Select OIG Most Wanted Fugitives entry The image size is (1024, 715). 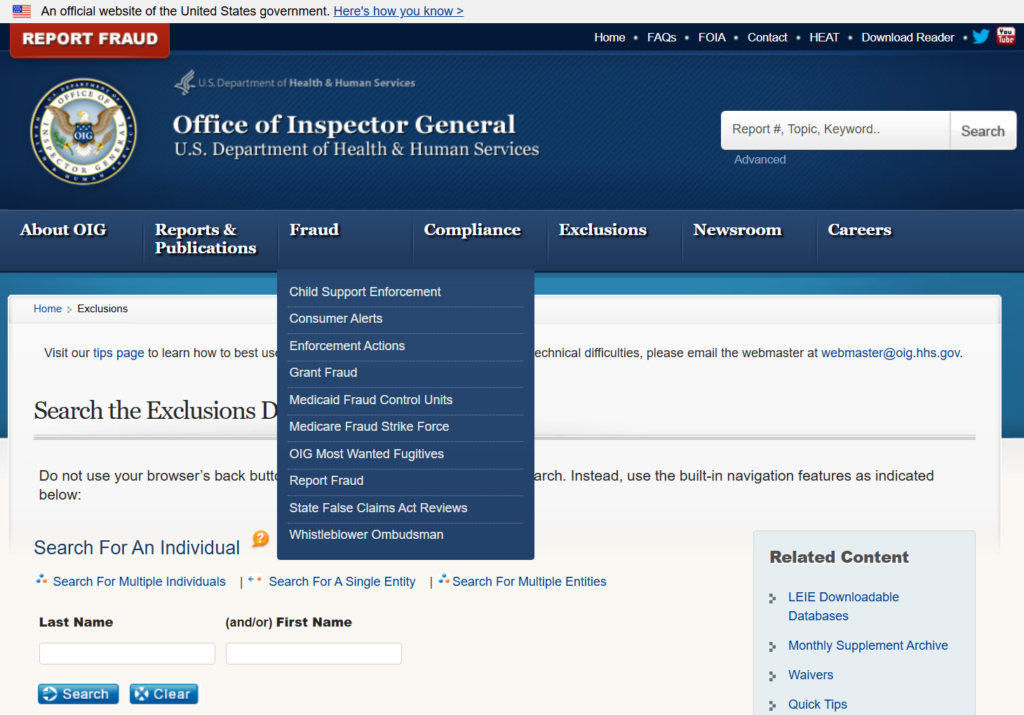click(366, 454)
